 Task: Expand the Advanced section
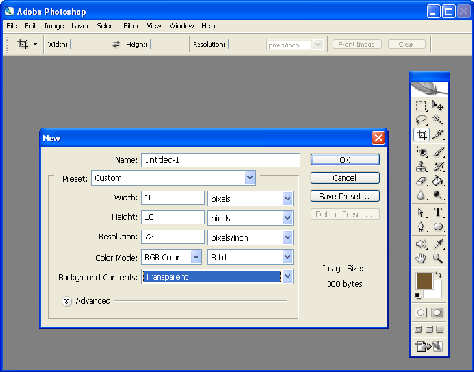(x=67, y=301)
